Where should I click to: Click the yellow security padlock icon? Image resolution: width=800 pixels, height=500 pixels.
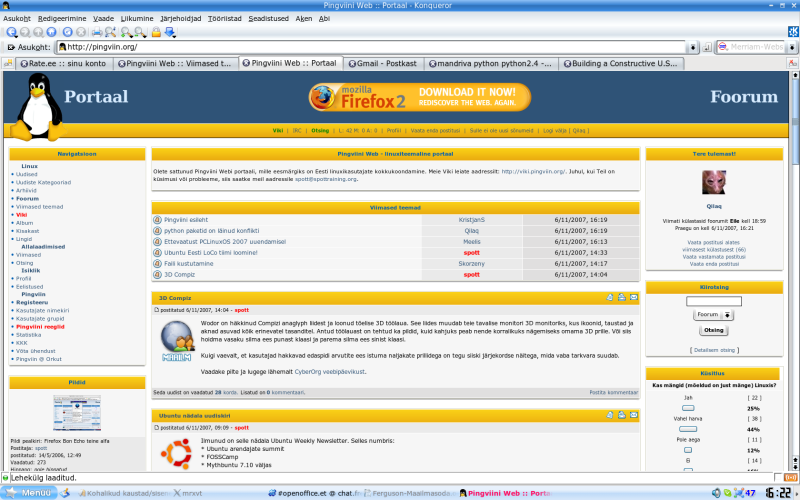[x=156, y=32]
